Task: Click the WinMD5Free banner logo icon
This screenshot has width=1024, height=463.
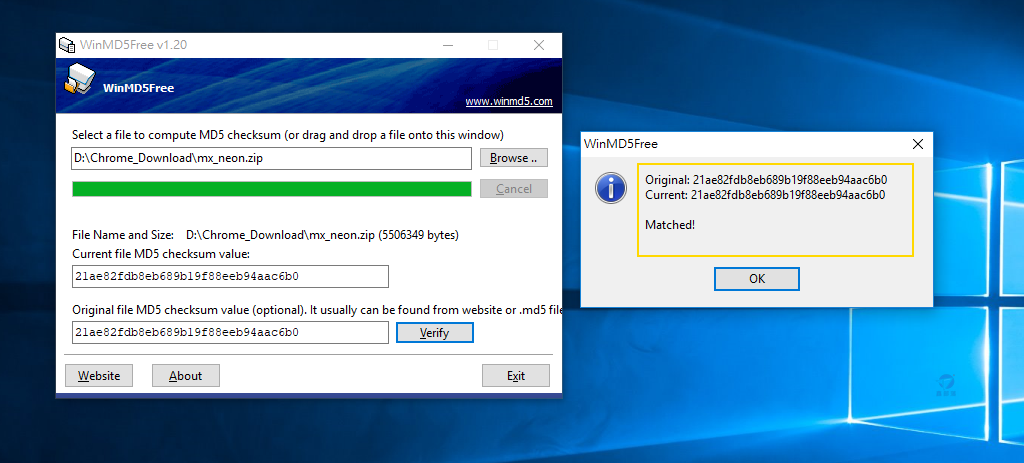Action: tap(80, 80)
